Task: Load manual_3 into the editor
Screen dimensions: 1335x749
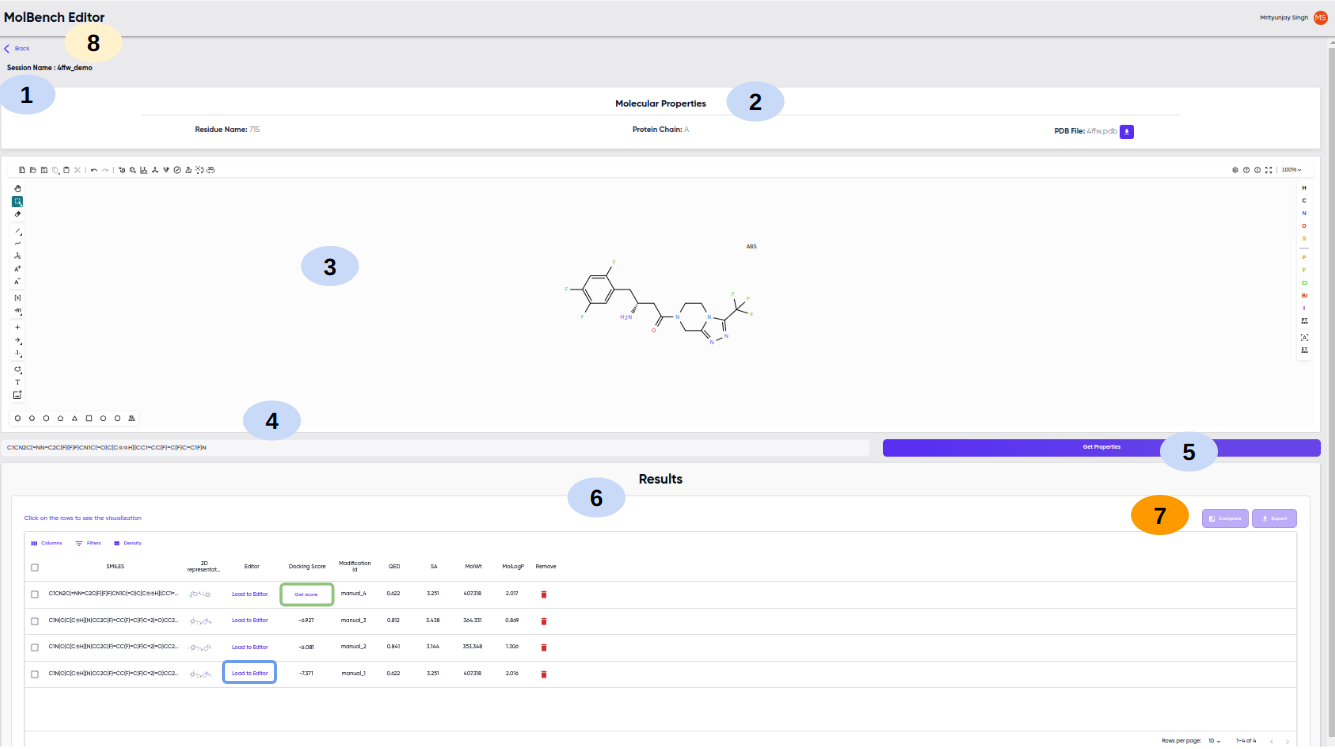Action: [x=250, y=620]
